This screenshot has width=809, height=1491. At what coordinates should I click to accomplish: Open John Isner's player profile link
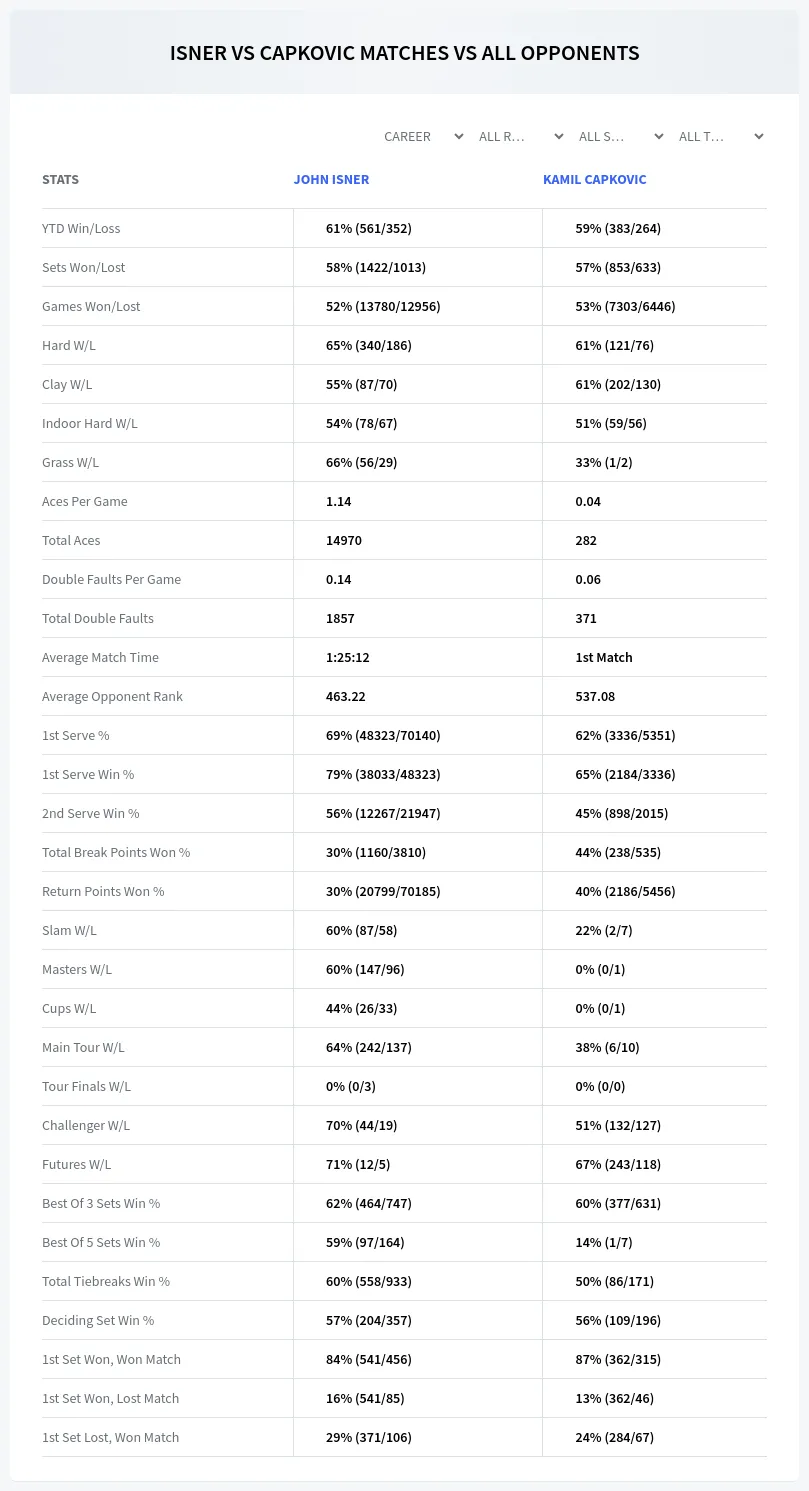(331, 180)
